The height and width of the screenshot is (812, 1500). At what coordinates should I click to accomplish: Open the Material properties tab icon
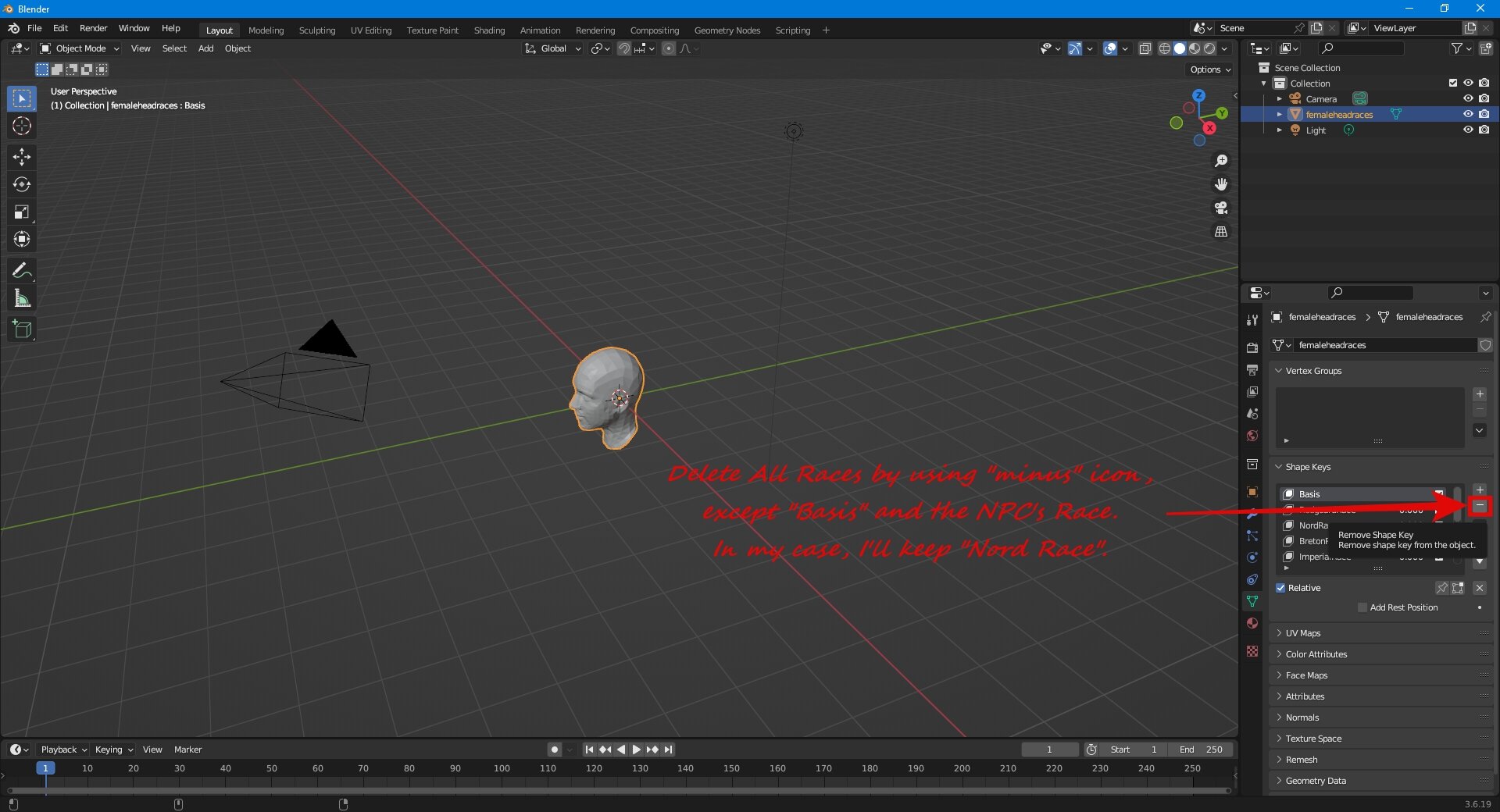point(1252,623)
